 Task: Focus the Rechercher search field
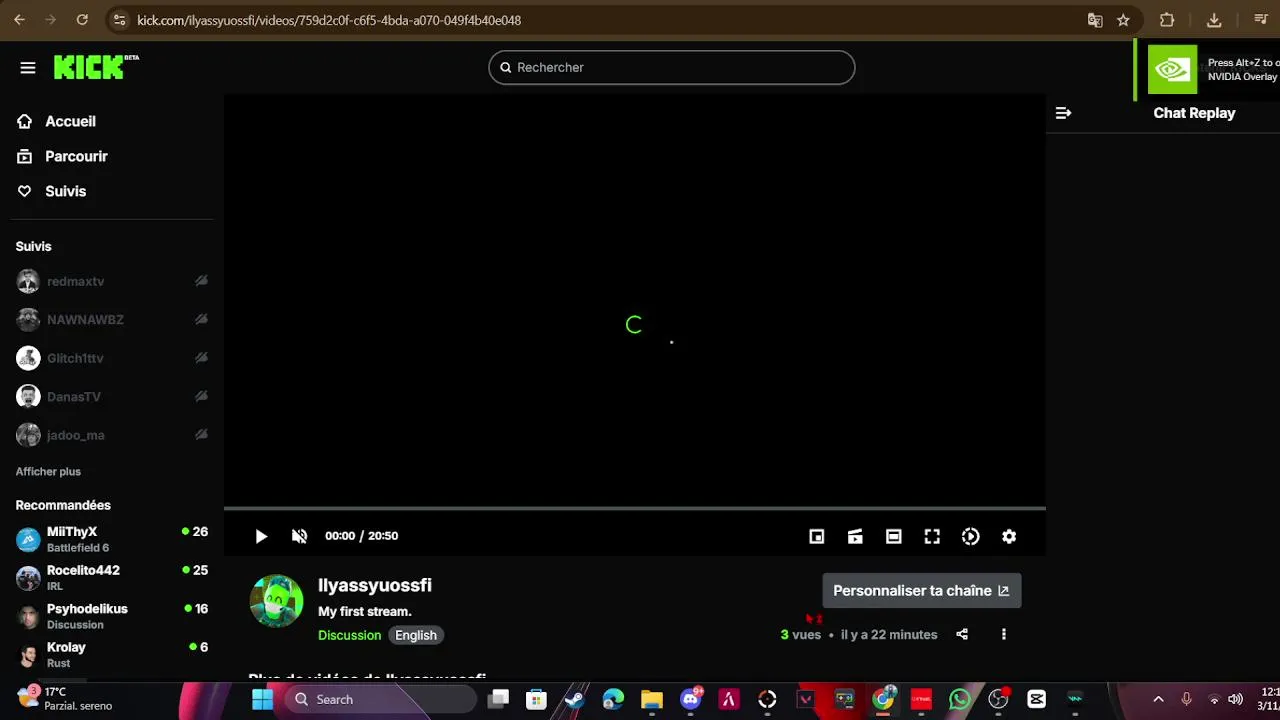point(671,67)
